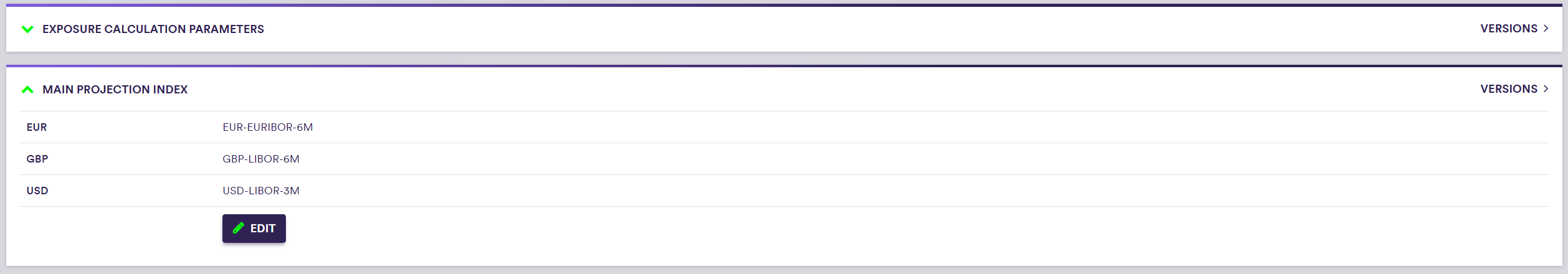Collapse the Main Projection Index green chevron

(27, 90)
